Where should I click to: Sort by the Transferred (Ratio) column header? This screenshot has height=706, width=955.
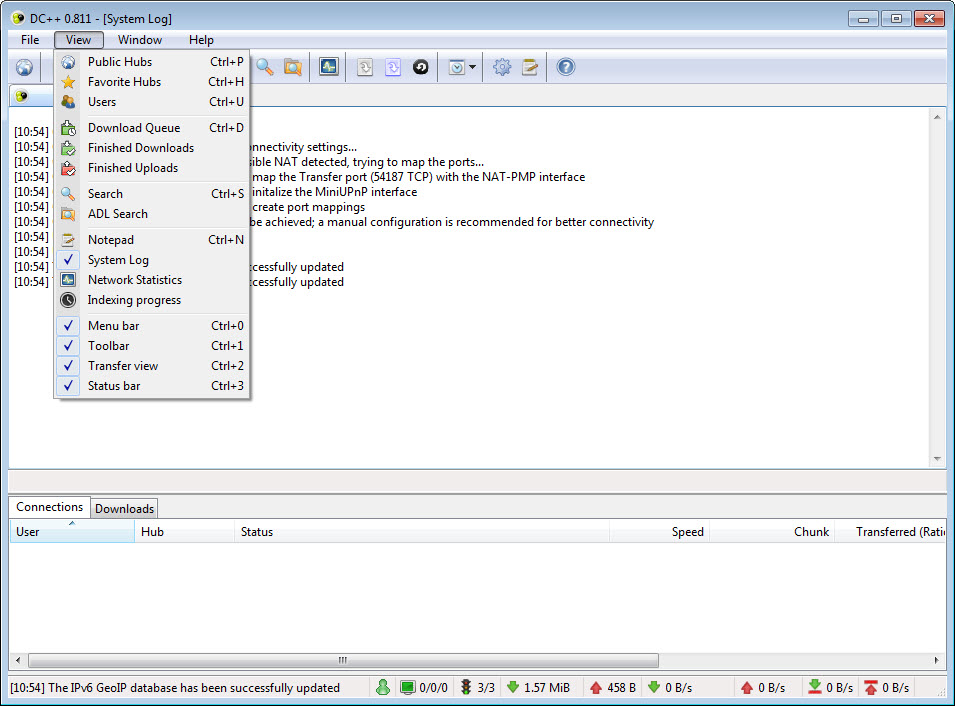[890, 532]
